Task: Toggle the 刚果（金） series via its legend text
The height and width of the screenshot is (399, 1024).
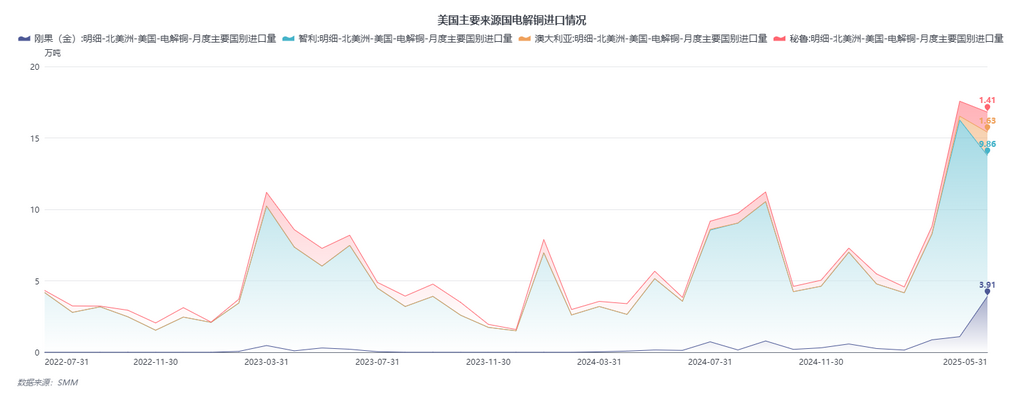Action: [x=155, y=39]
